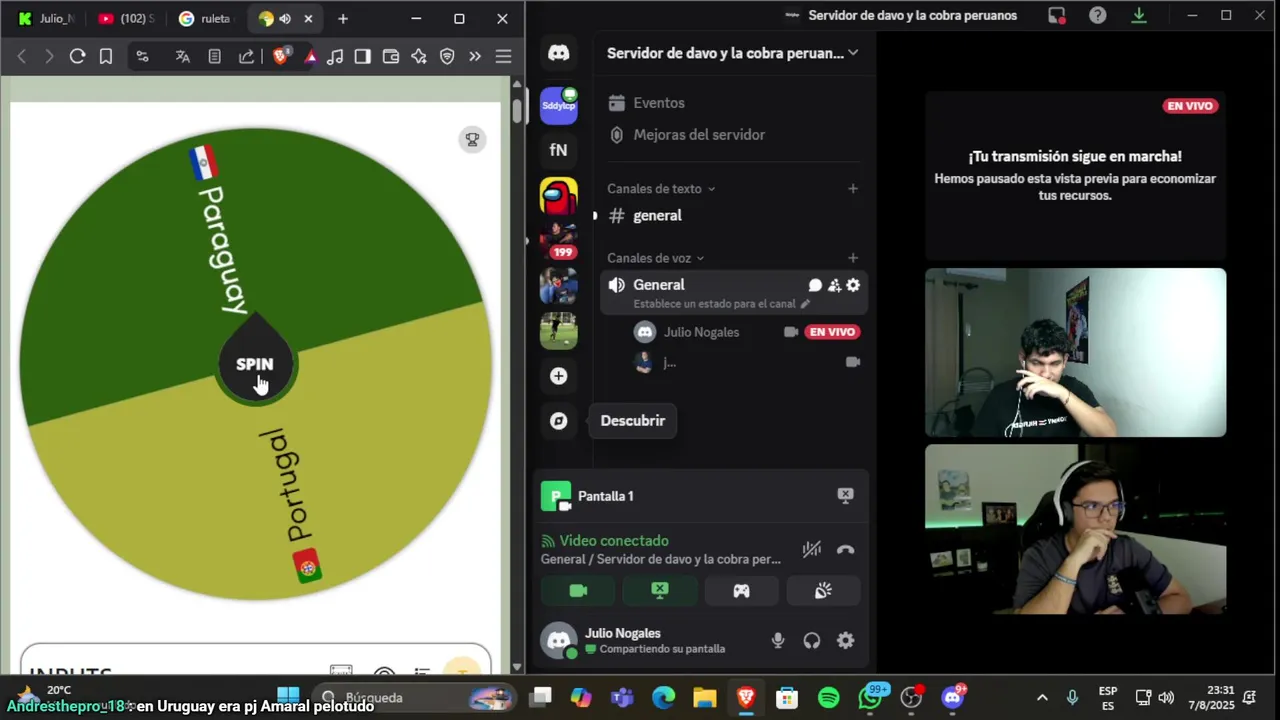Toggle screen share button in voice panel

(660, 591)
